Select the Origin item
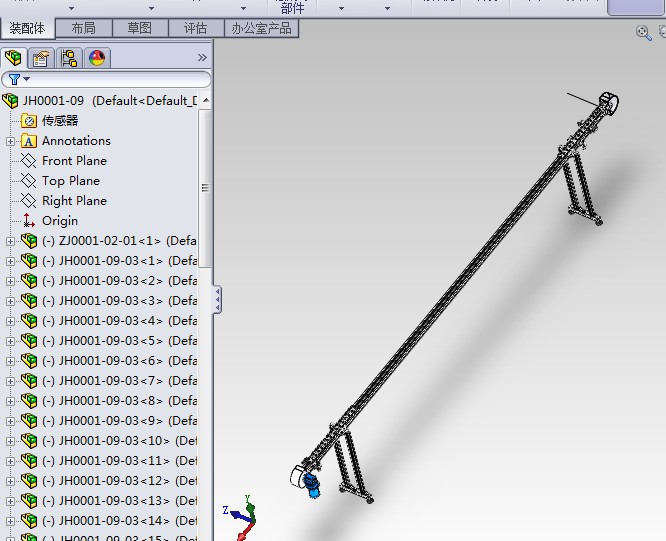The height and width of the screenshot is (541, 666). pos(60,221)
